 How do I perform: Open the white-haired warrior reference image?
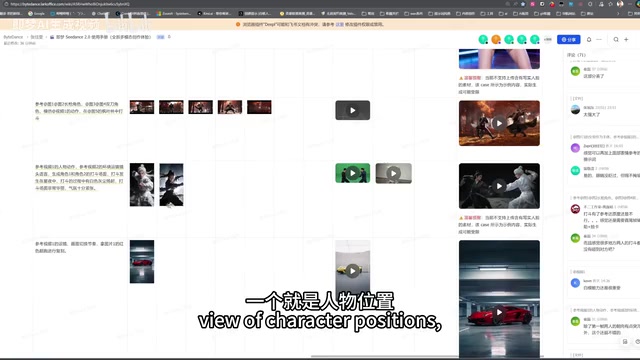(142, 184)
